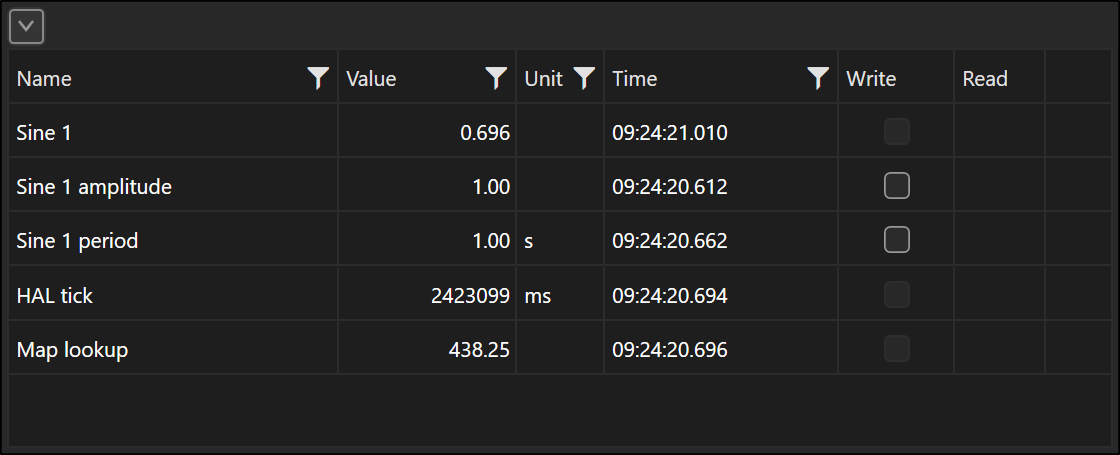Sort by the Read column header
The width and height of the screenshot is (1120, 455).
pos(985,79)
